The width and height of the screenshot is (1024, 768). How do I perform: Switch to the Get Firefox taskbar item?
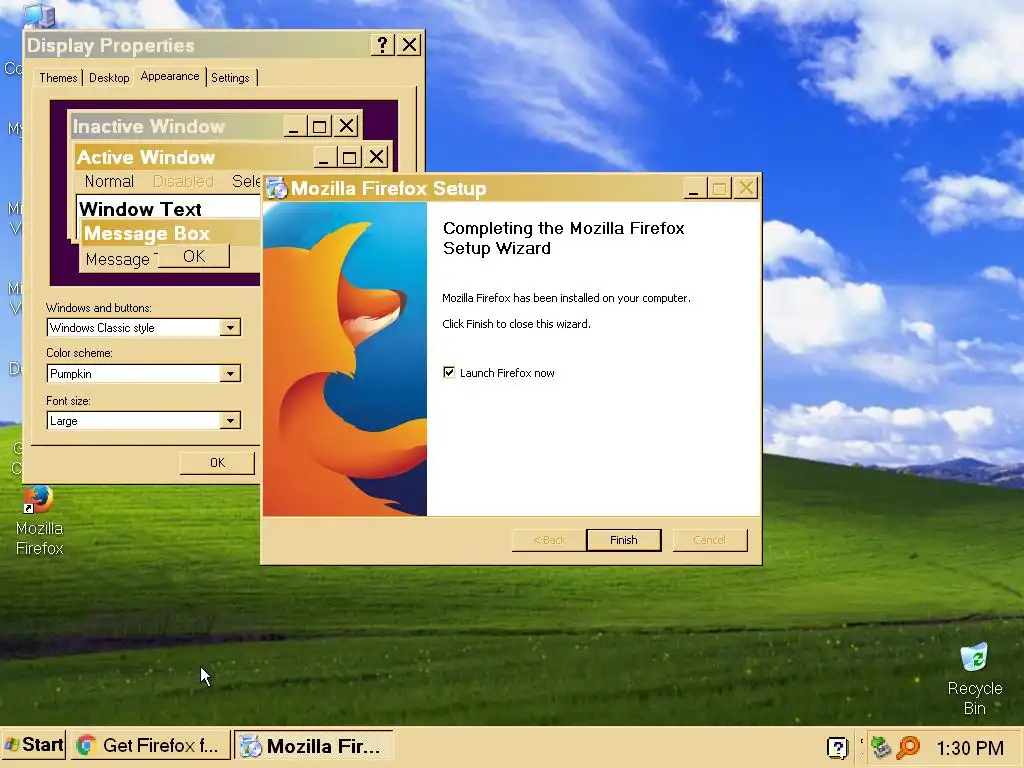(150, 745)
